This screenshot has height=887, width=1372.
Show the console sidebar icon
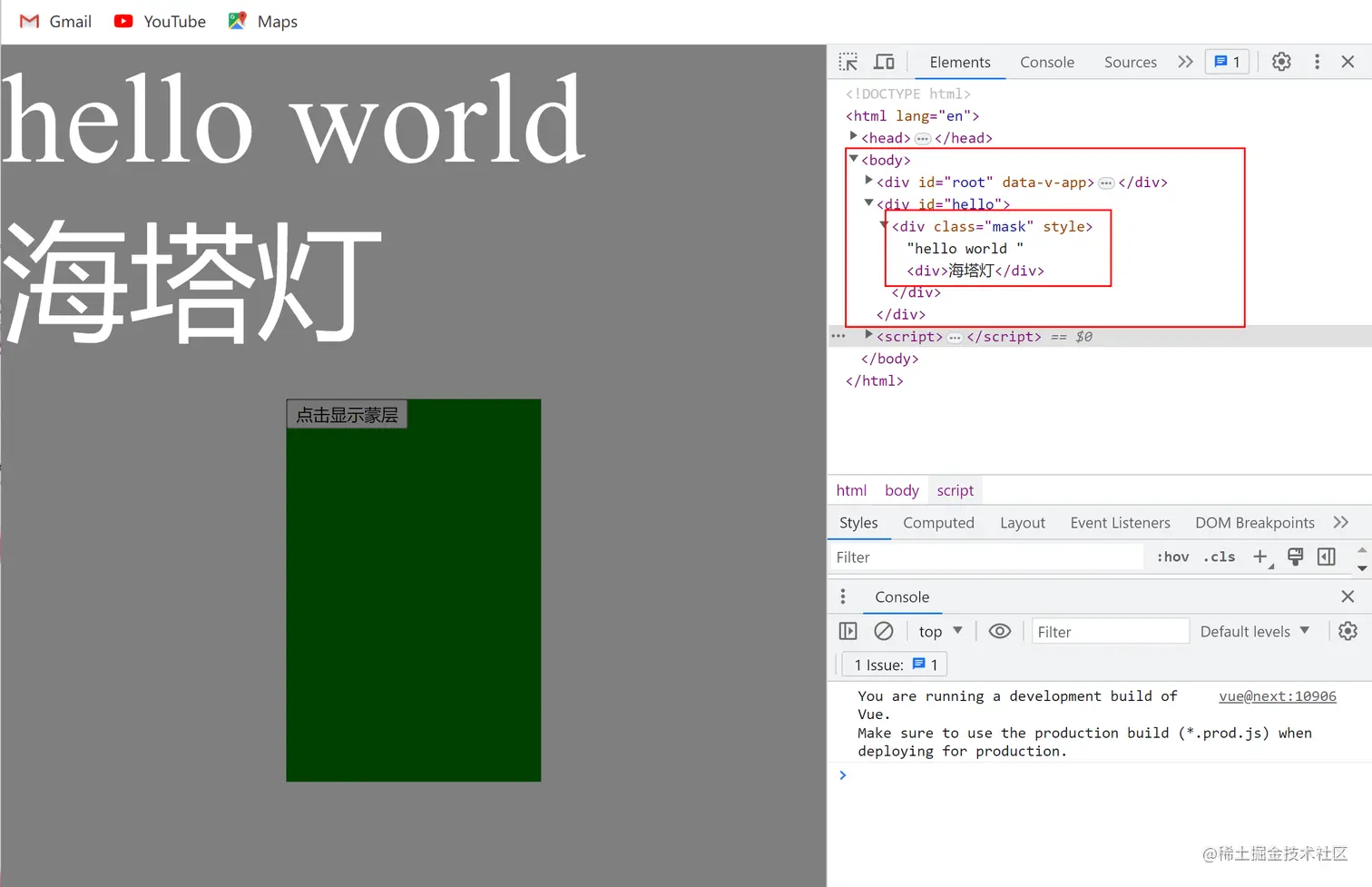tap(848, 631)
